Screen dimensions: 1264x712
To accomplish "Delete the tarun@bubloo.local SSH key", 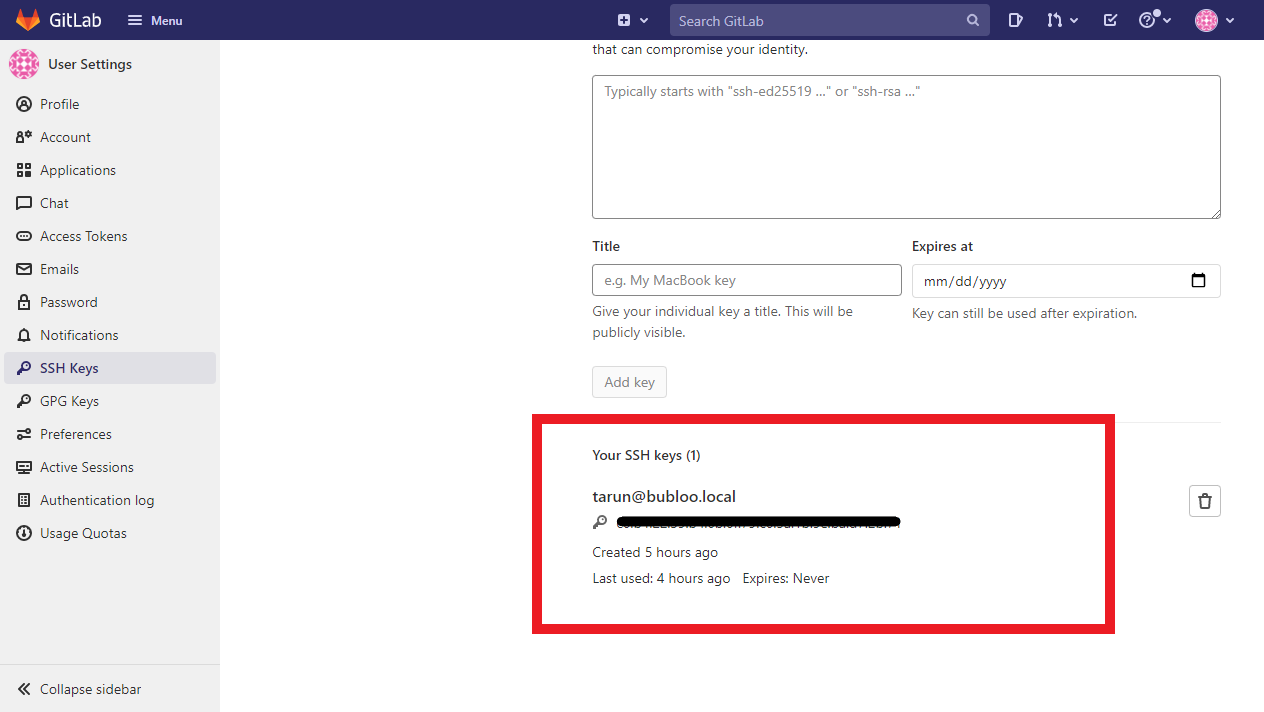I will click(x=1204, y=501).
